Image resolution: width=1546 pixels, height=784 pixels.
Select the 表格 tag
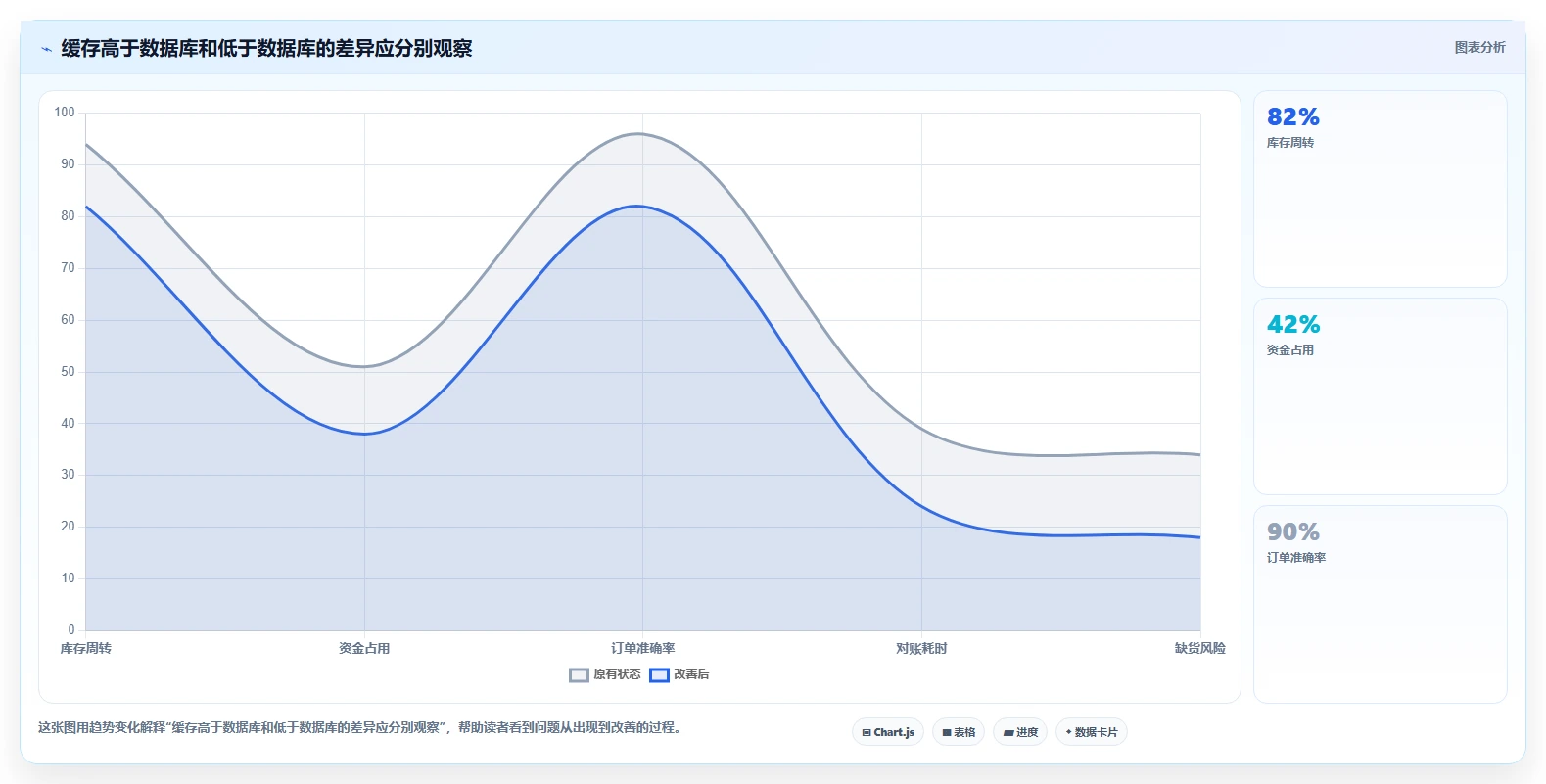[x=959, y=732]
